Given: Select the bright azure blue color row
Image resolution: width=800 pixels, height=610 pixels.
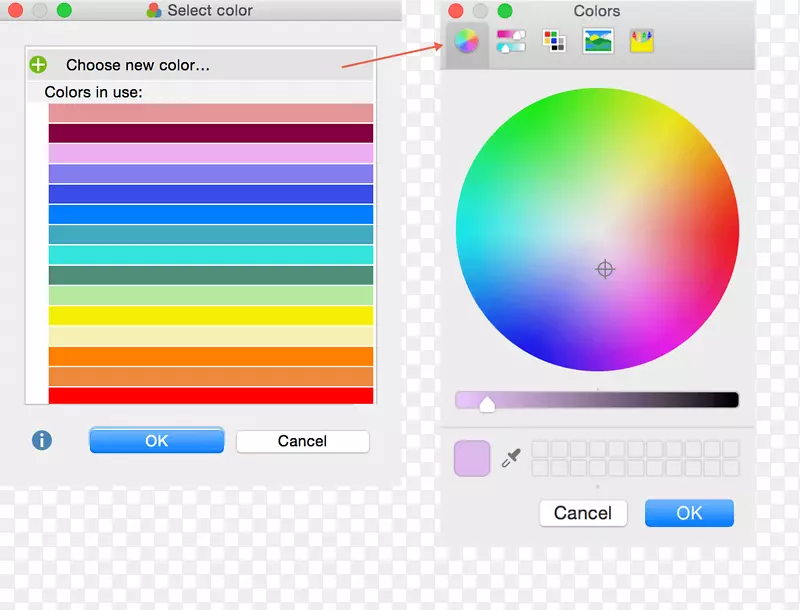Looking at the screenshot, I should tap(211, 214).
